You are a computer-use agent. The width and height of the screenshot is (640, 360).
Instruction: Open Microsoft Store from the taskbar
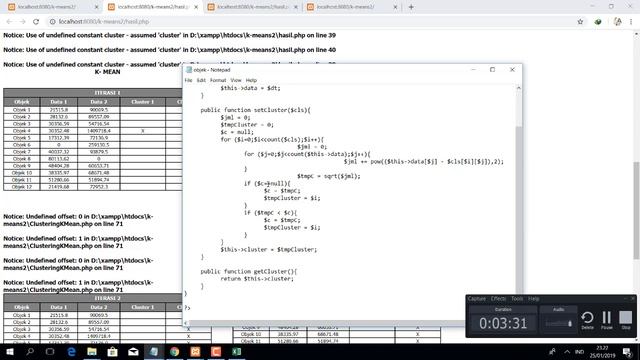(113, 351)
